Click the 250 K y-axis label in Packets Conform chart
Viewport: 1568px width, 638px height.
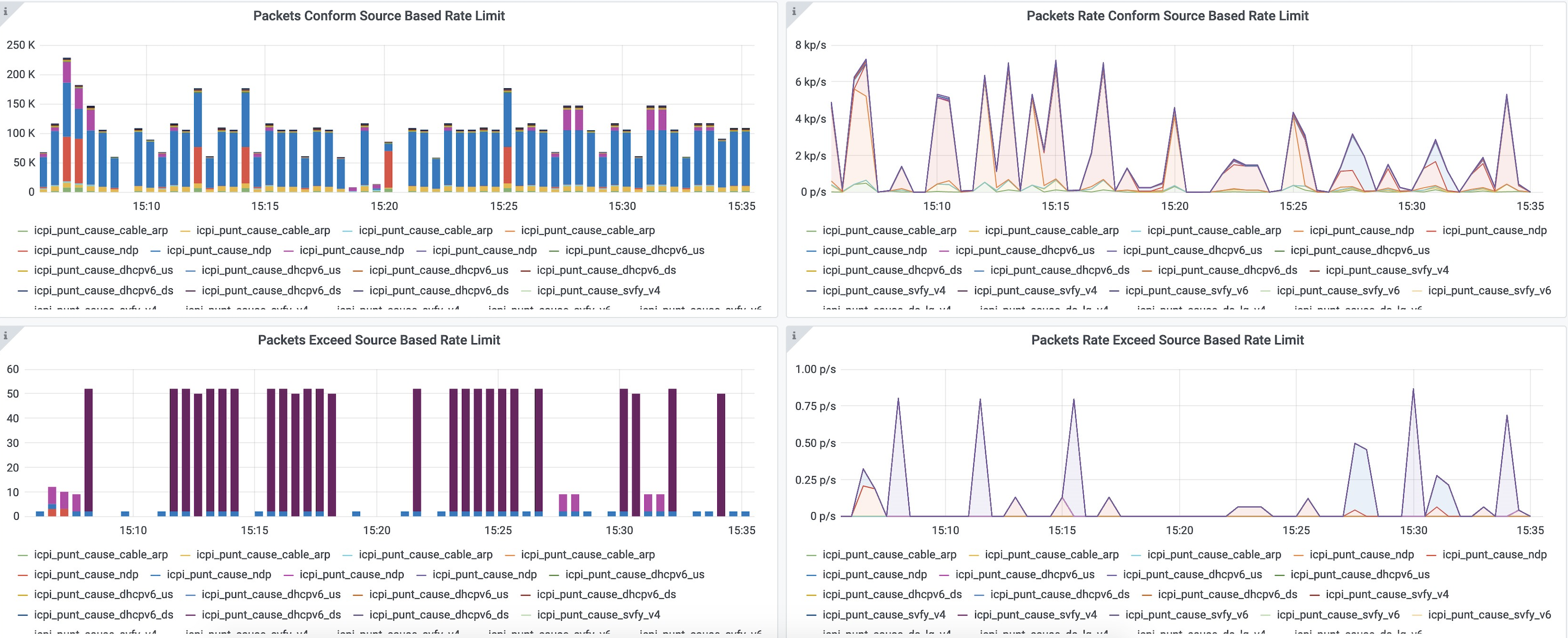(x=21, y=45)
